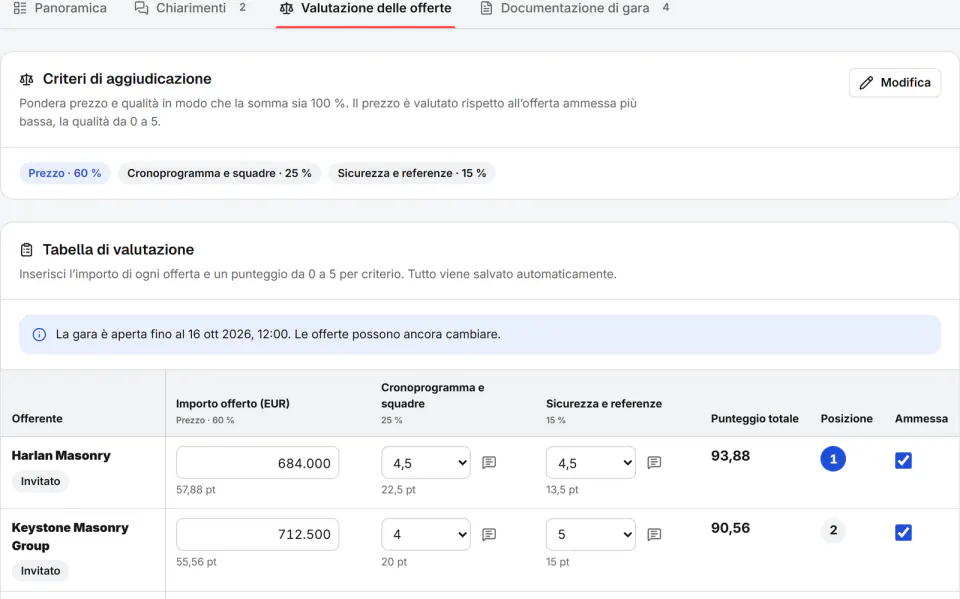Viewport: 960px width, 599px height.
Task: Click the Panoramica tab icon
Action: tap(20, 9)
